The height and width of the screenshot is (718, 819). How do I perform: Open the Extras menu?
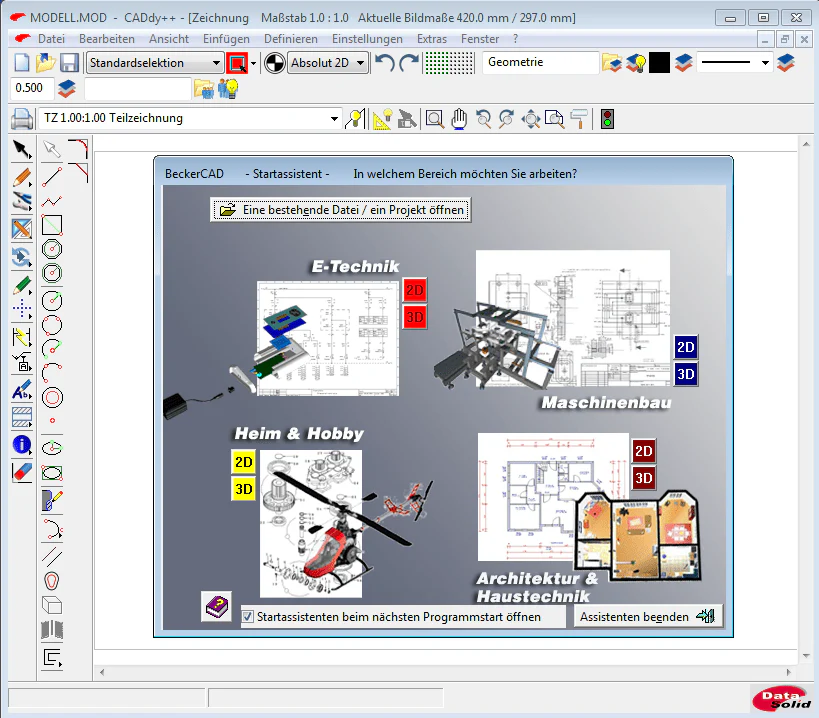pos(431,39)
